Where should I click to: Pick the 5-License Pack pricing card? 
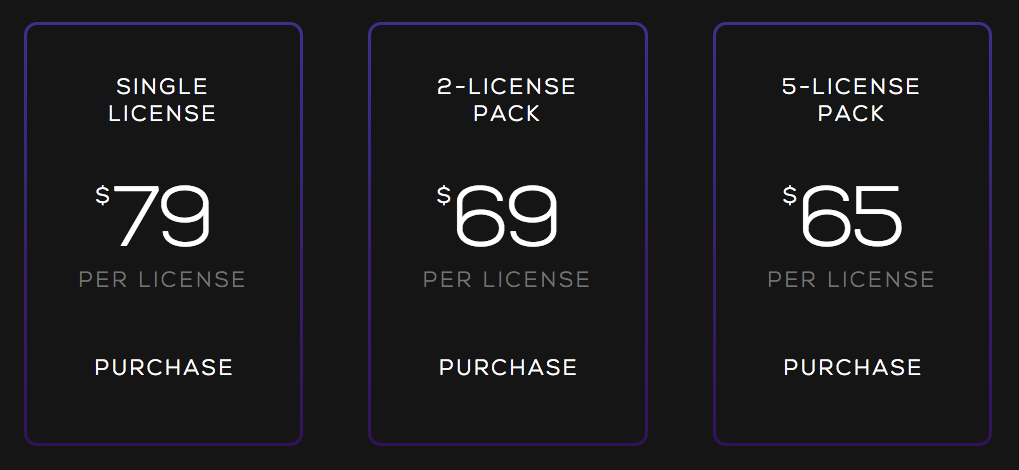(x=852, y=318)
